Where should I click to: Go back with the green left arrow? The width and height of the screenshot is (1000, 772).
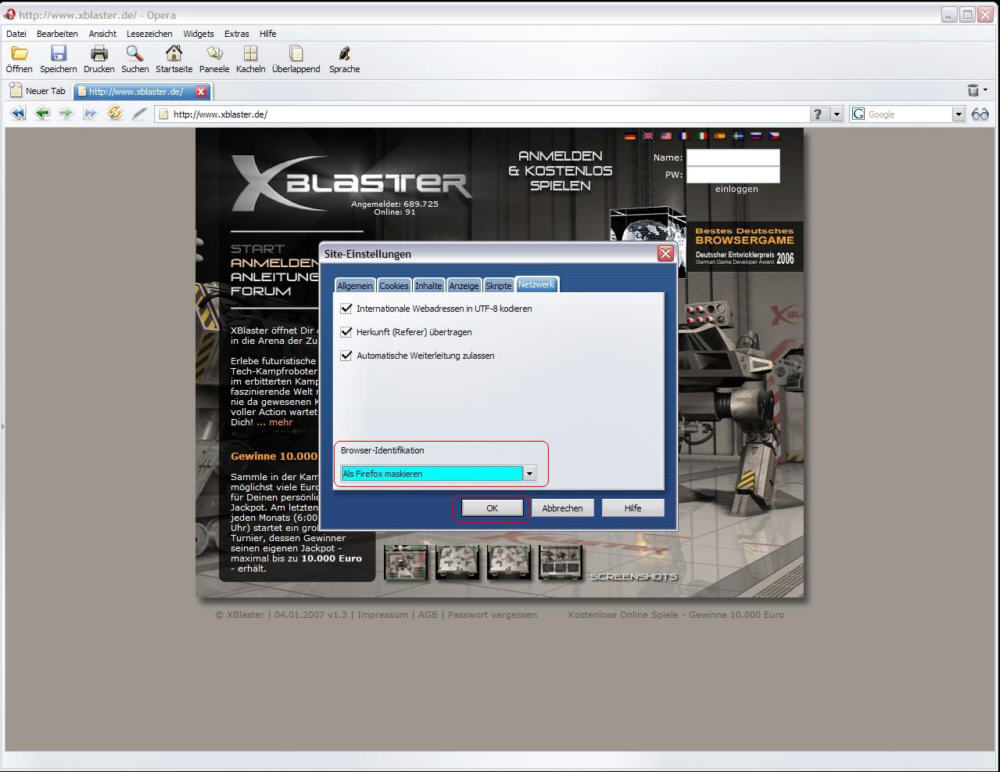pyautogui.click(x=42, y=114)
